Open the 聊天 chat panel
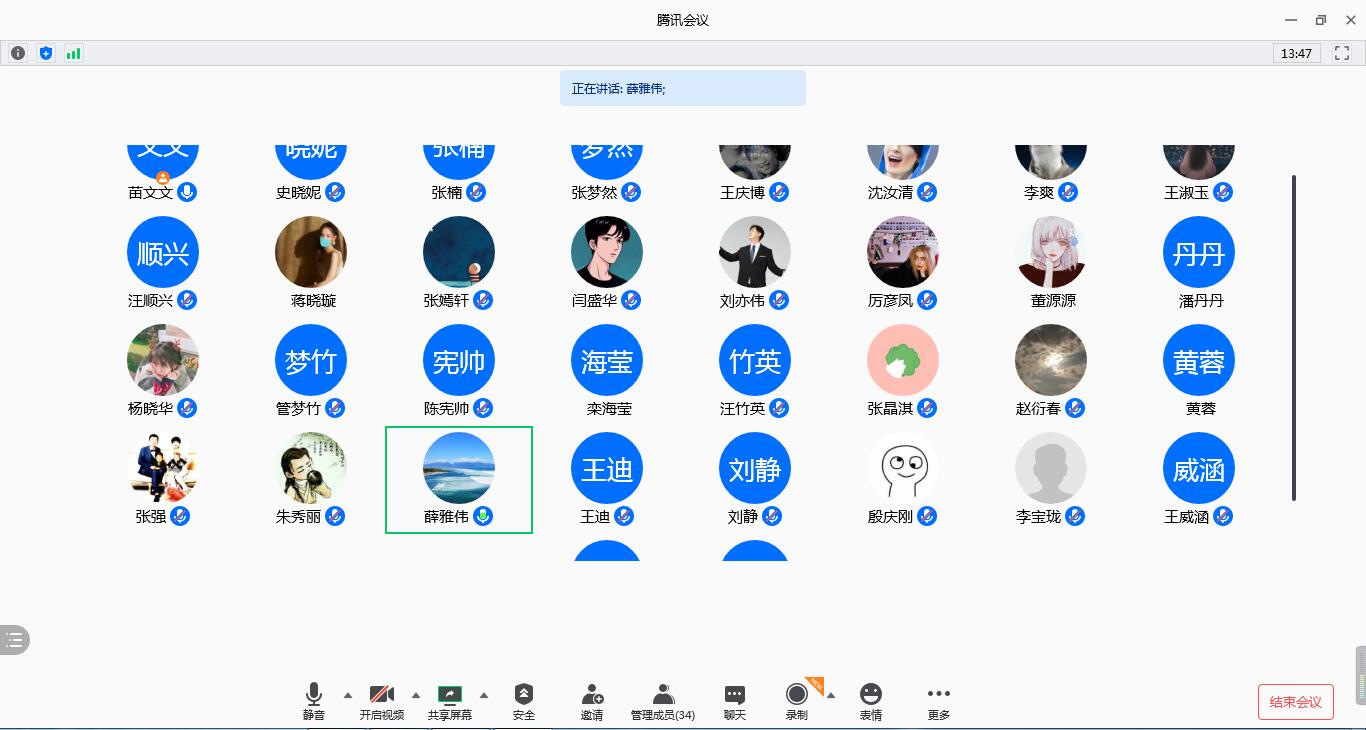This screenshot has width=1366, height=730. (x=735, y=695)
